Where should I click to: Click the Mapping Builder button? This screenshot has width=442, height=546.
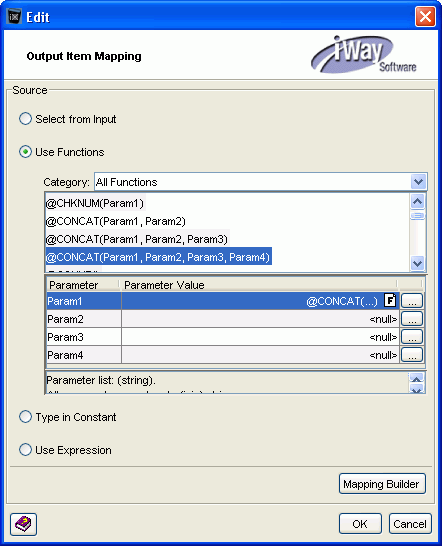[382, 484]
